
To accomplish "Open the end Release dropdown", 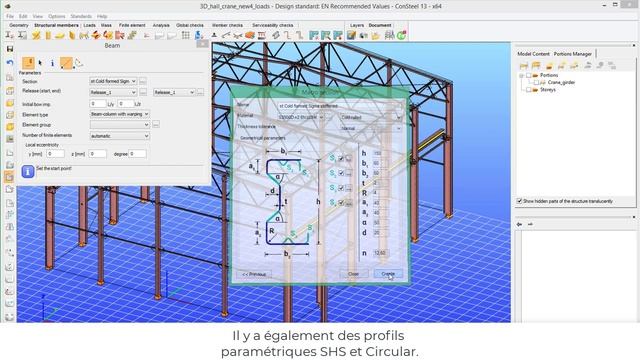I will (174, 92).
